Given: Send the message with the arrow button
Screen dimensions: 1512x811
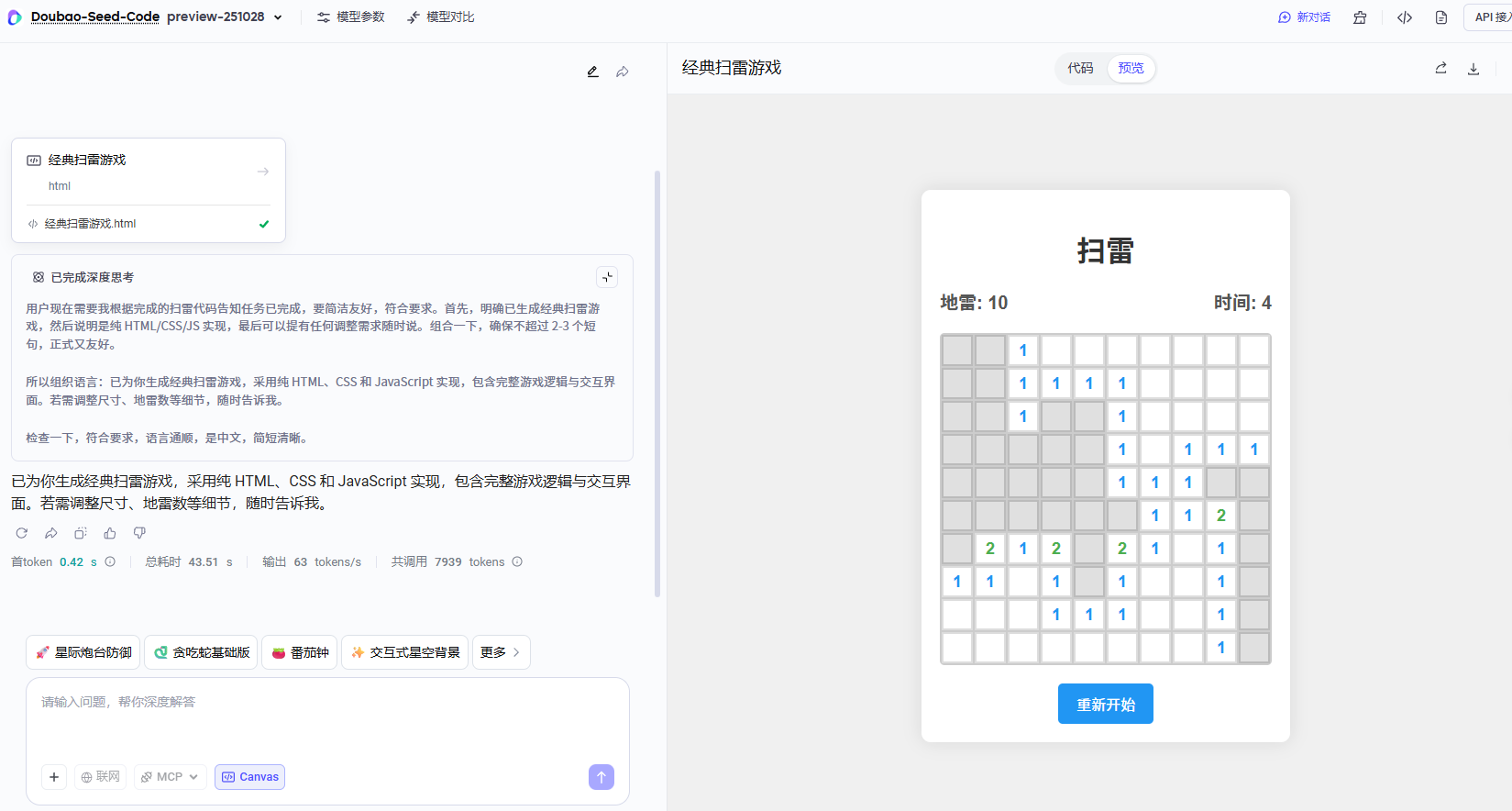Looking at the screenshot, I should click(601, 777).
